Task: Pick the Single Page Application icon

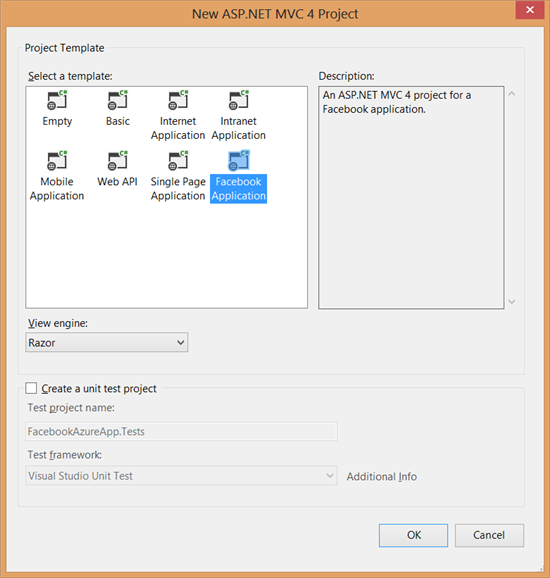Action: click(x=178, y=160)
